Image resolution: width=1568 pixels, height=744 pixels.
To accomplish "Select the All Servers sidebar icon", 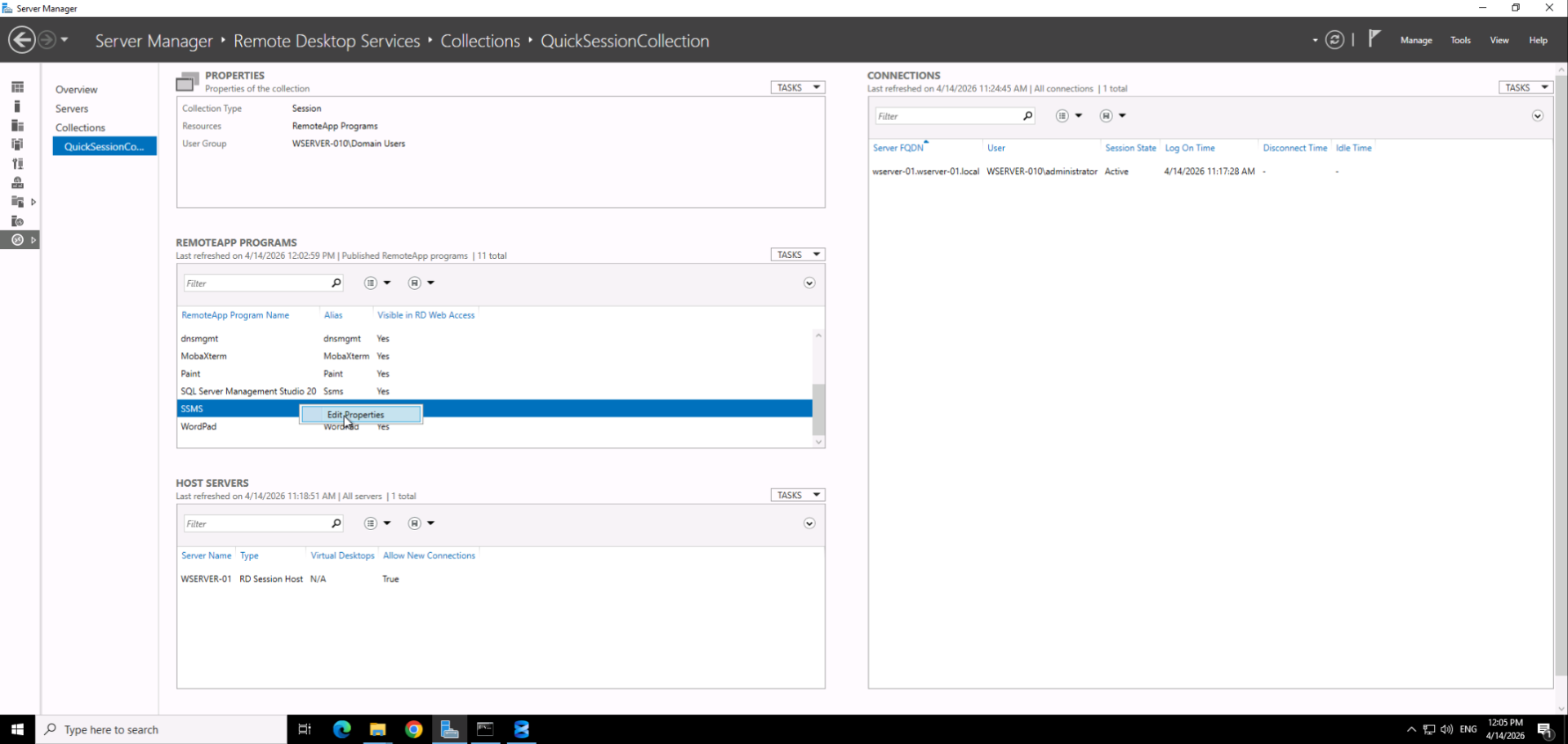I will click(17, 126).
